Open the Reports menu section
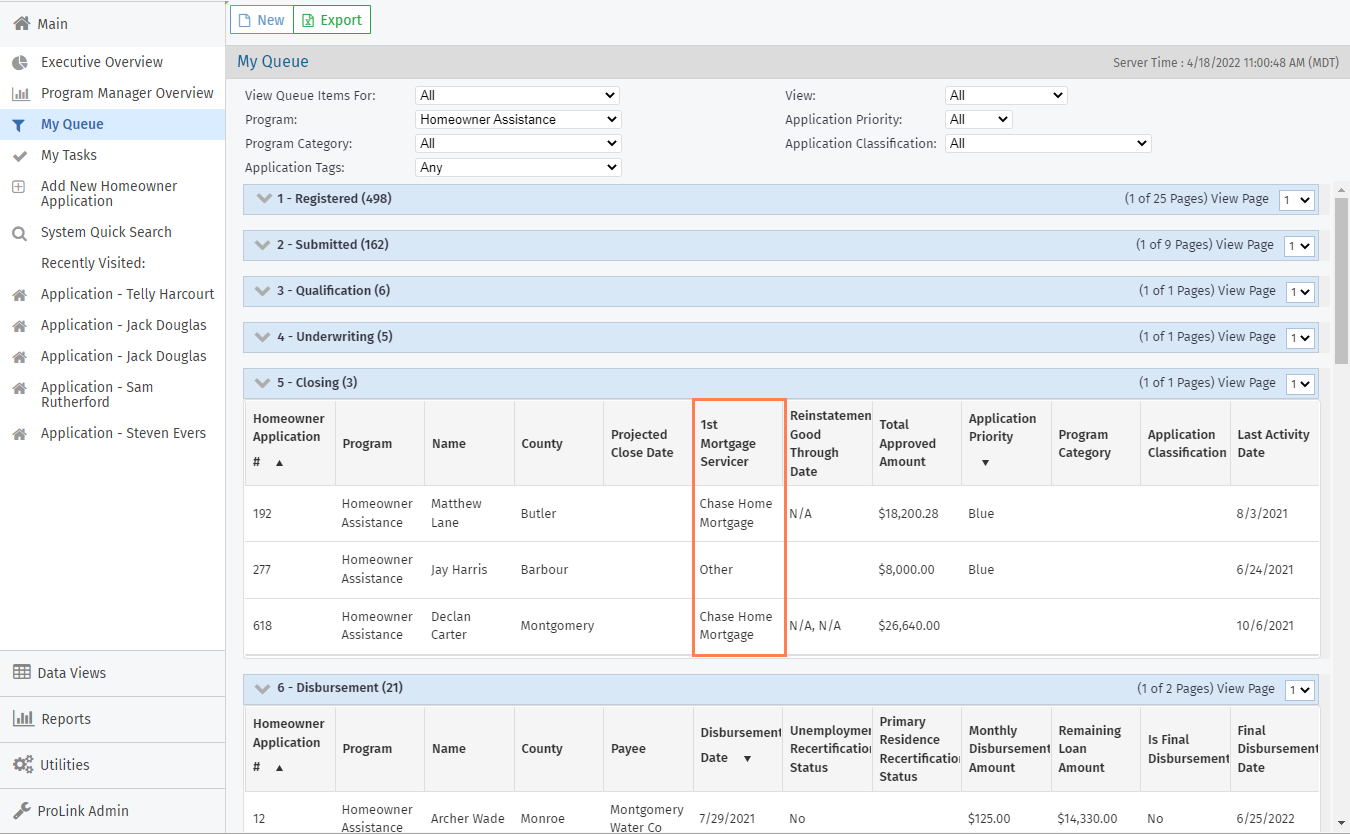Screen dimensions: 1350x834 click(66, 719)
